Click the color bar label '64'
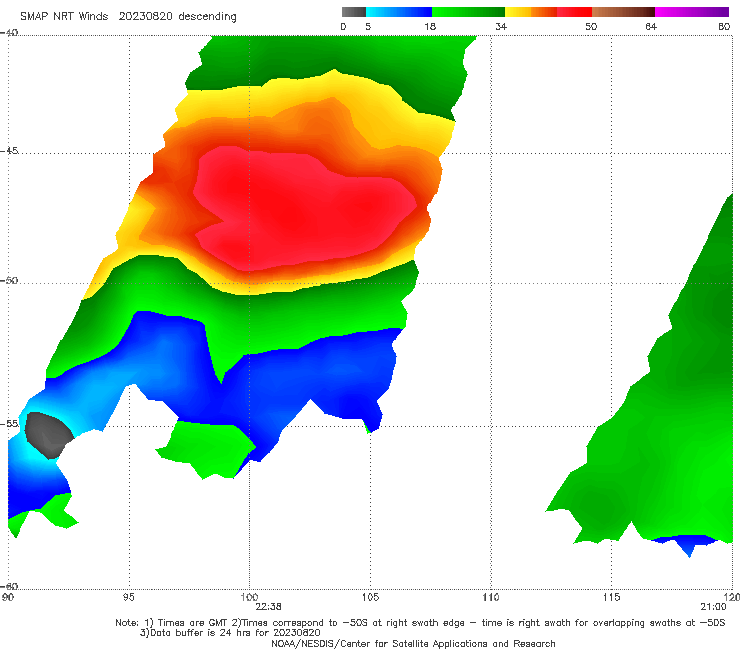Viewport: 740px width, 650px height. pyautogui.click(x=651, y=26)
